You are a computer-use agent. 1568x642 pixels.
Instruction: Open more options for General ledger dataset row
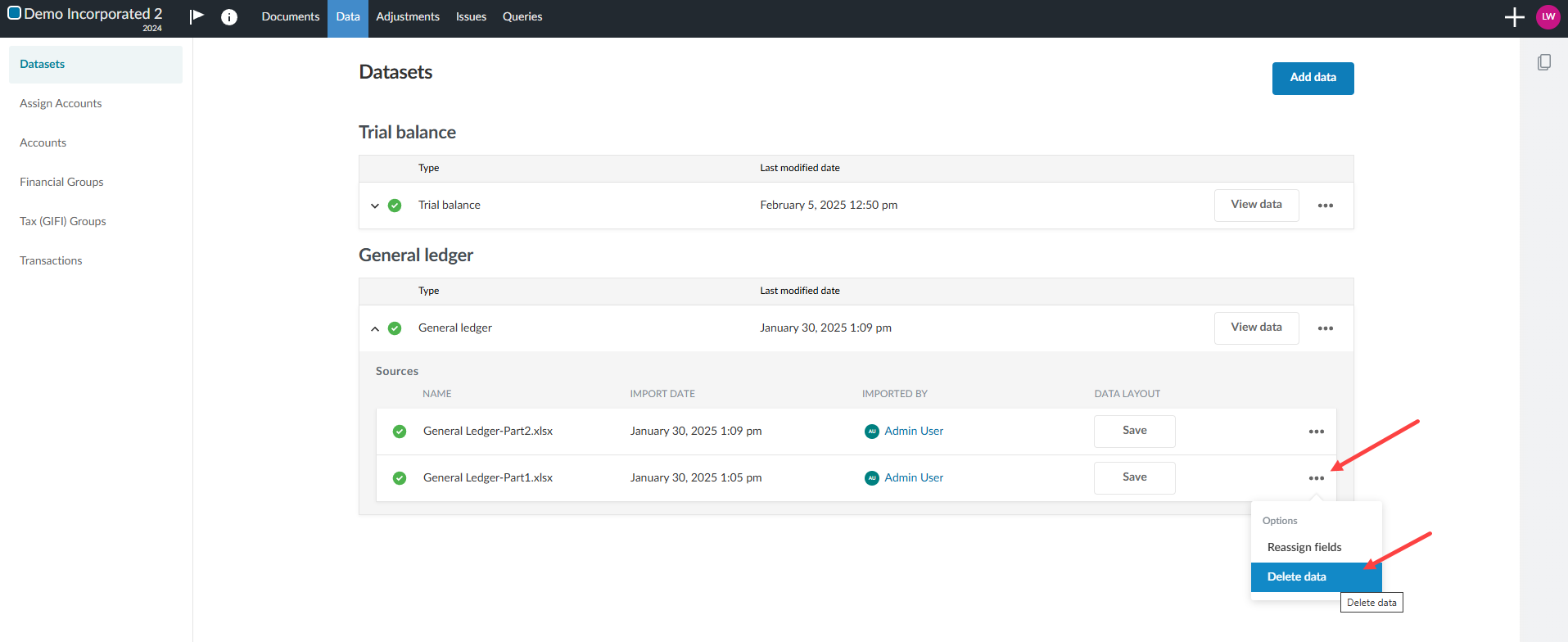pyautogui.click(x=1325, y=328)
